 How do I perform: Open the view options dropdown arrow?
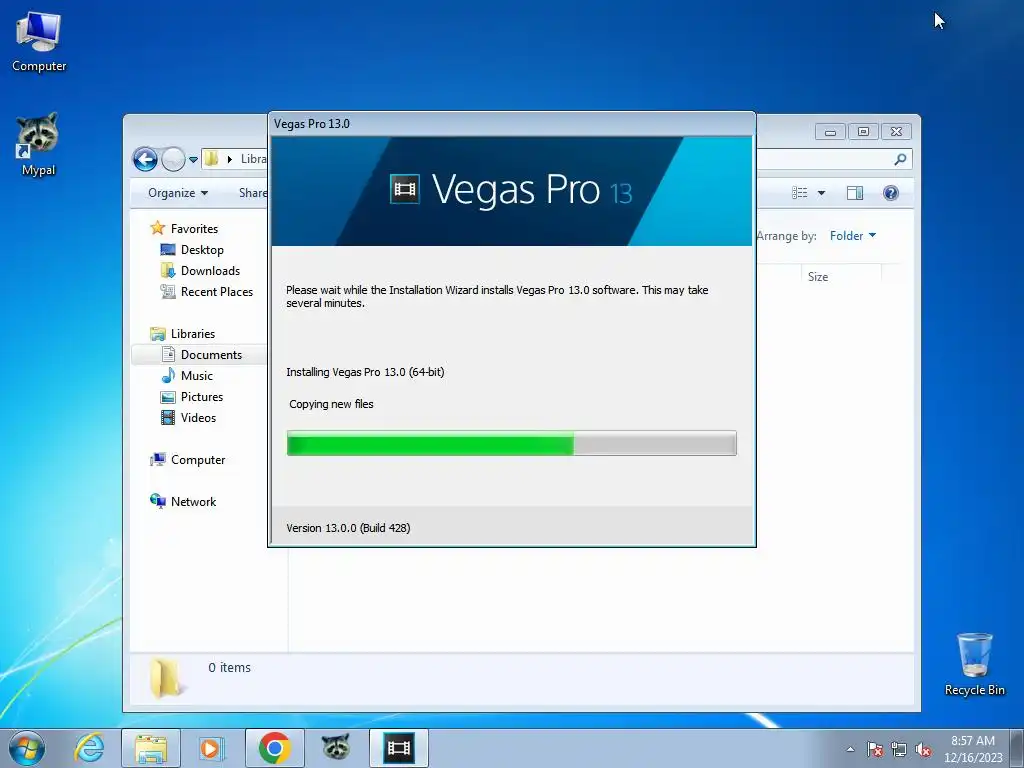[822, 193]
